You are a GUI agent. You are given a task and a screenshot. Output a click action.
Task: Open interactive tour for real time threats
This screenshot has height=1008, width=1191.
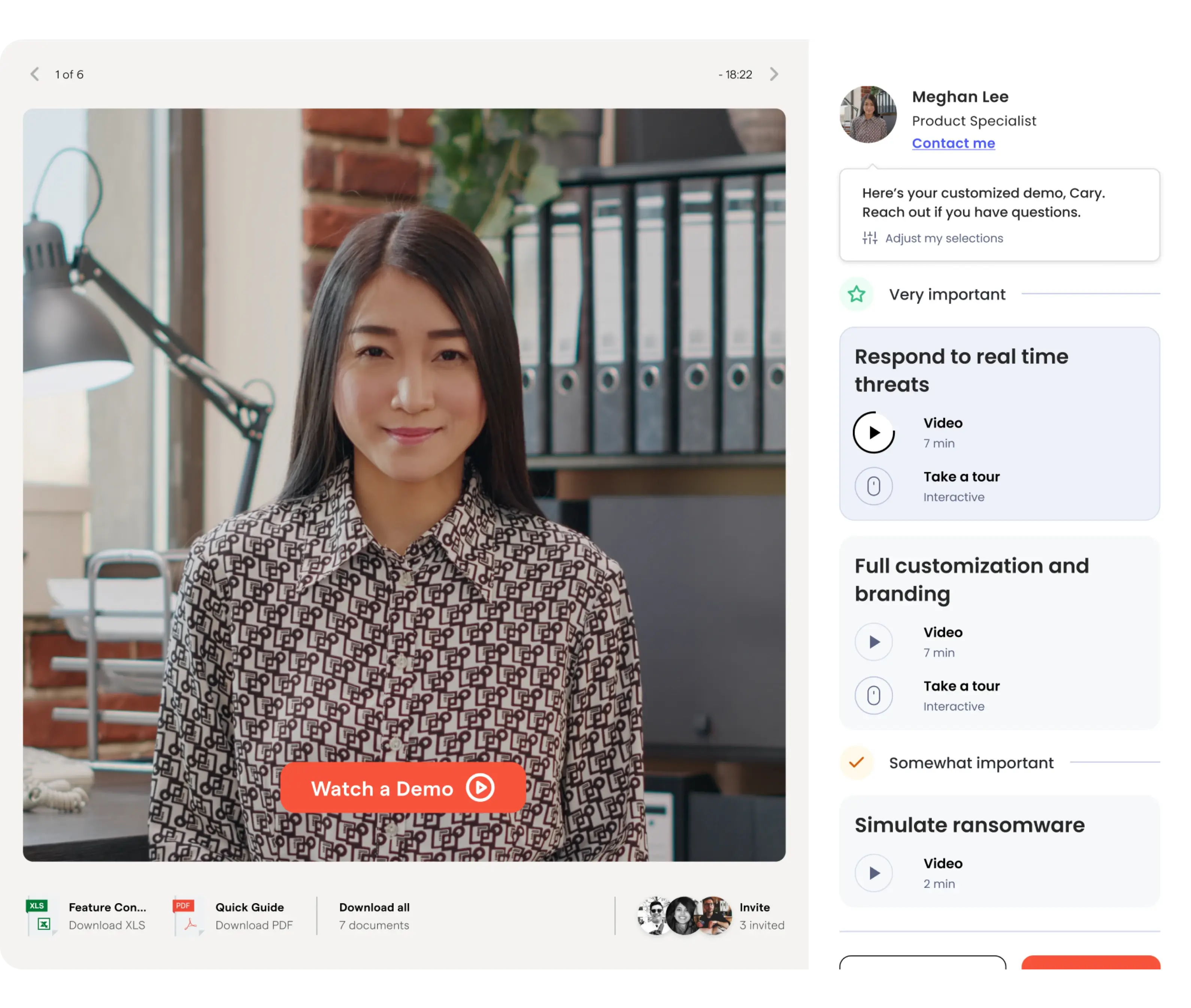click(873, 486)
